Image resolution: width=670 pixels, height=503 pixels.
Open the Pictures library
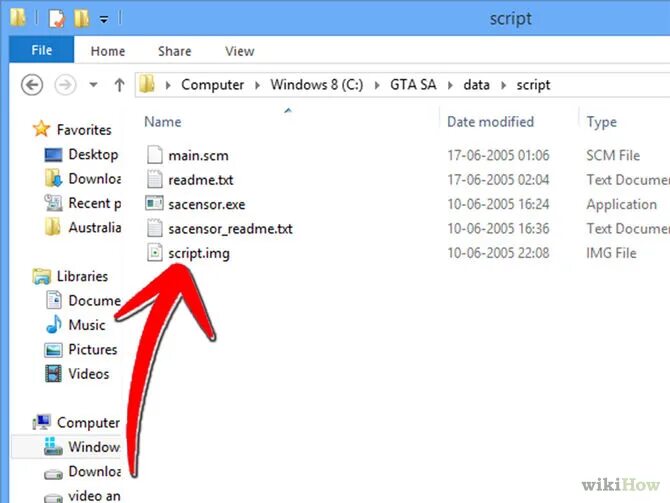coord(93,349)
